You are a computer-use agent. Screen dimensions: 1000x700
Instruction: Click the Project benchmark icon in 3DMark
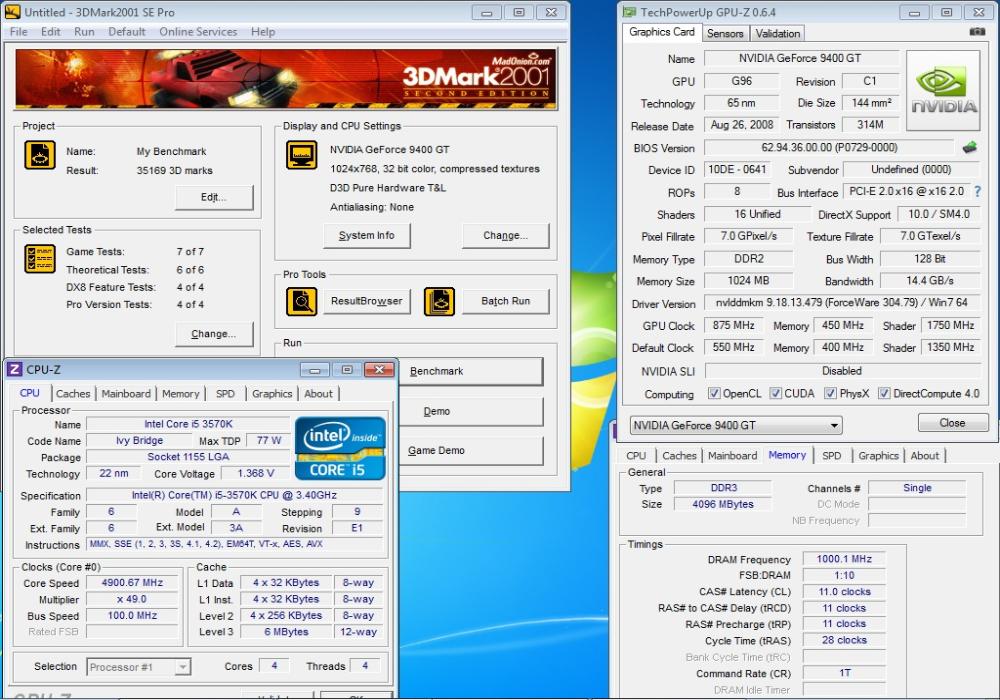click(40, 155)
